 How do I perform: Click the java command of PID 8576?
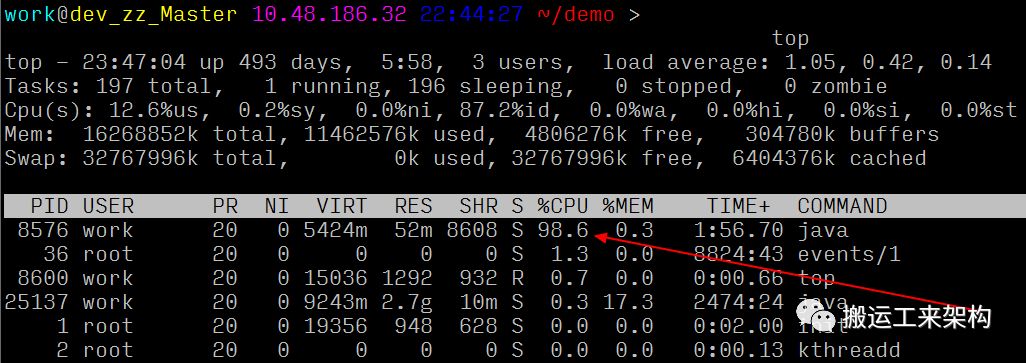[x=823, y=230]
